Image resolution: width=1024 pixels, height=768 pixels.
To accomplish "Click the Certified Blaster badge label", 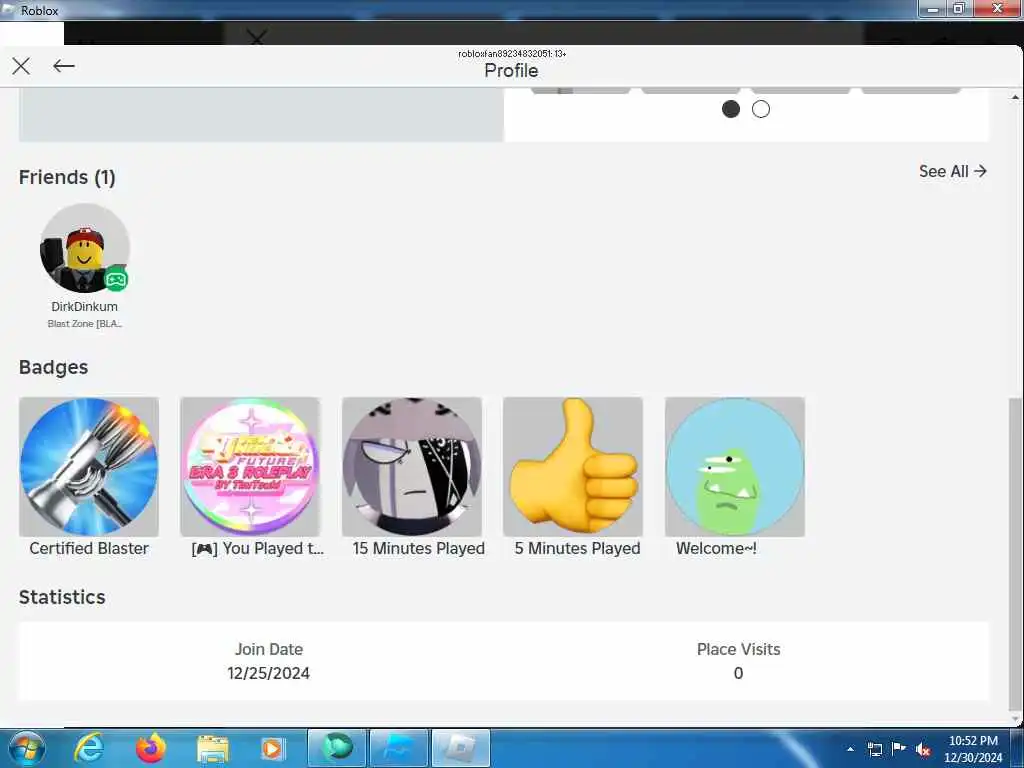I will [89, 549].
